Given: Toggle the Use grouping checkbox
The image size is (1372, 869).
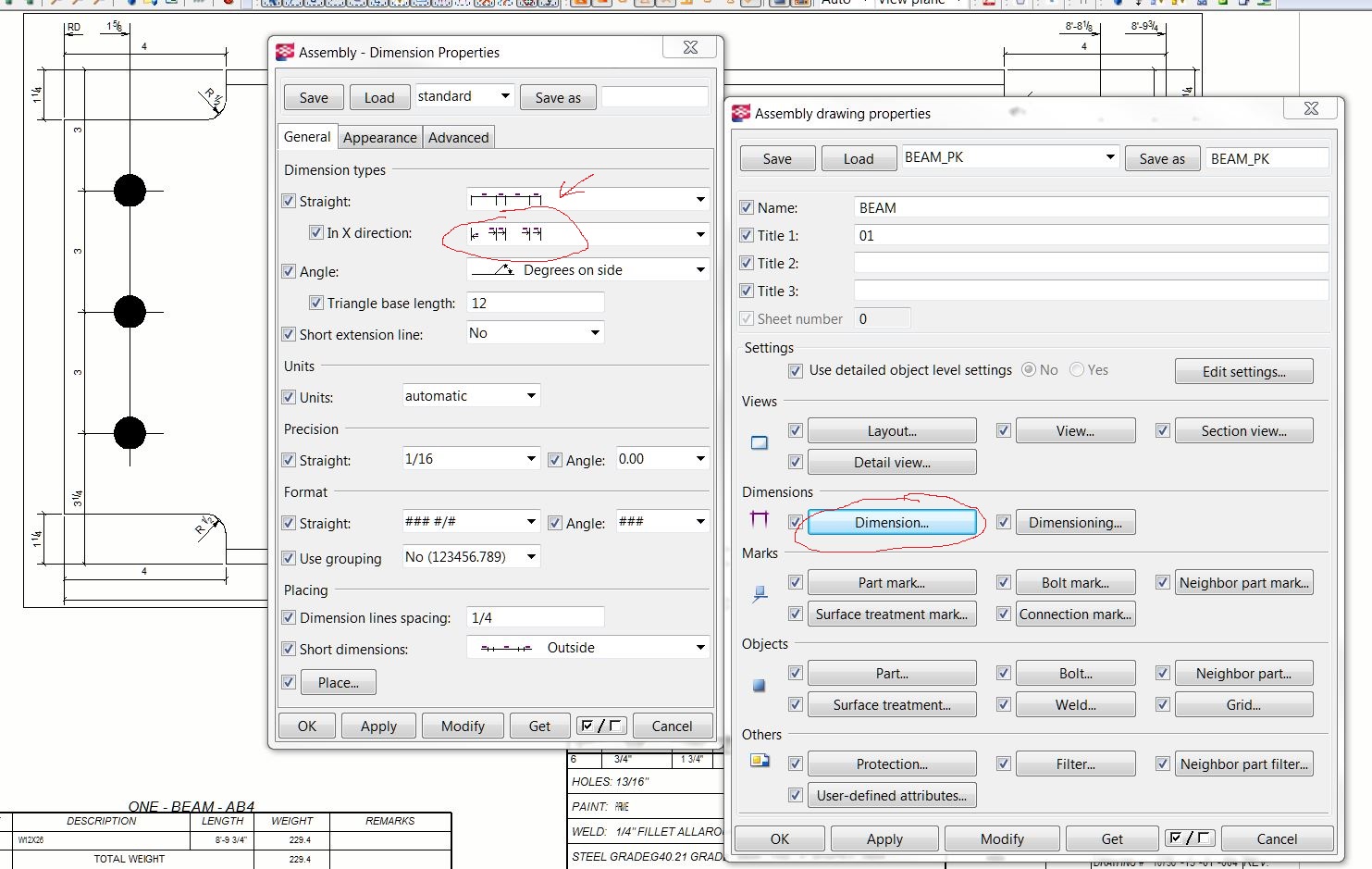Looking at the screenshot, I should point(289,559).
